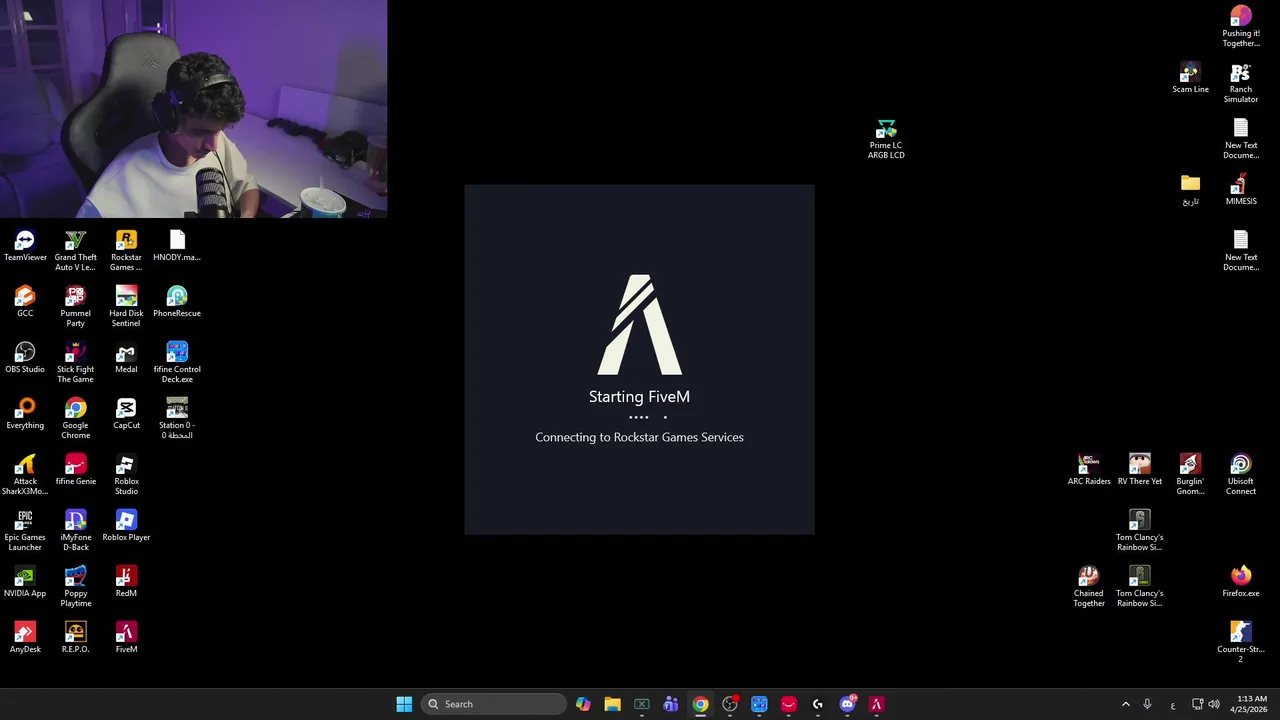Image resolution: width=1280 pixels, height=720 pixels.
Task: Select the Roblox Studio shortcut
Action: [126, 474]
